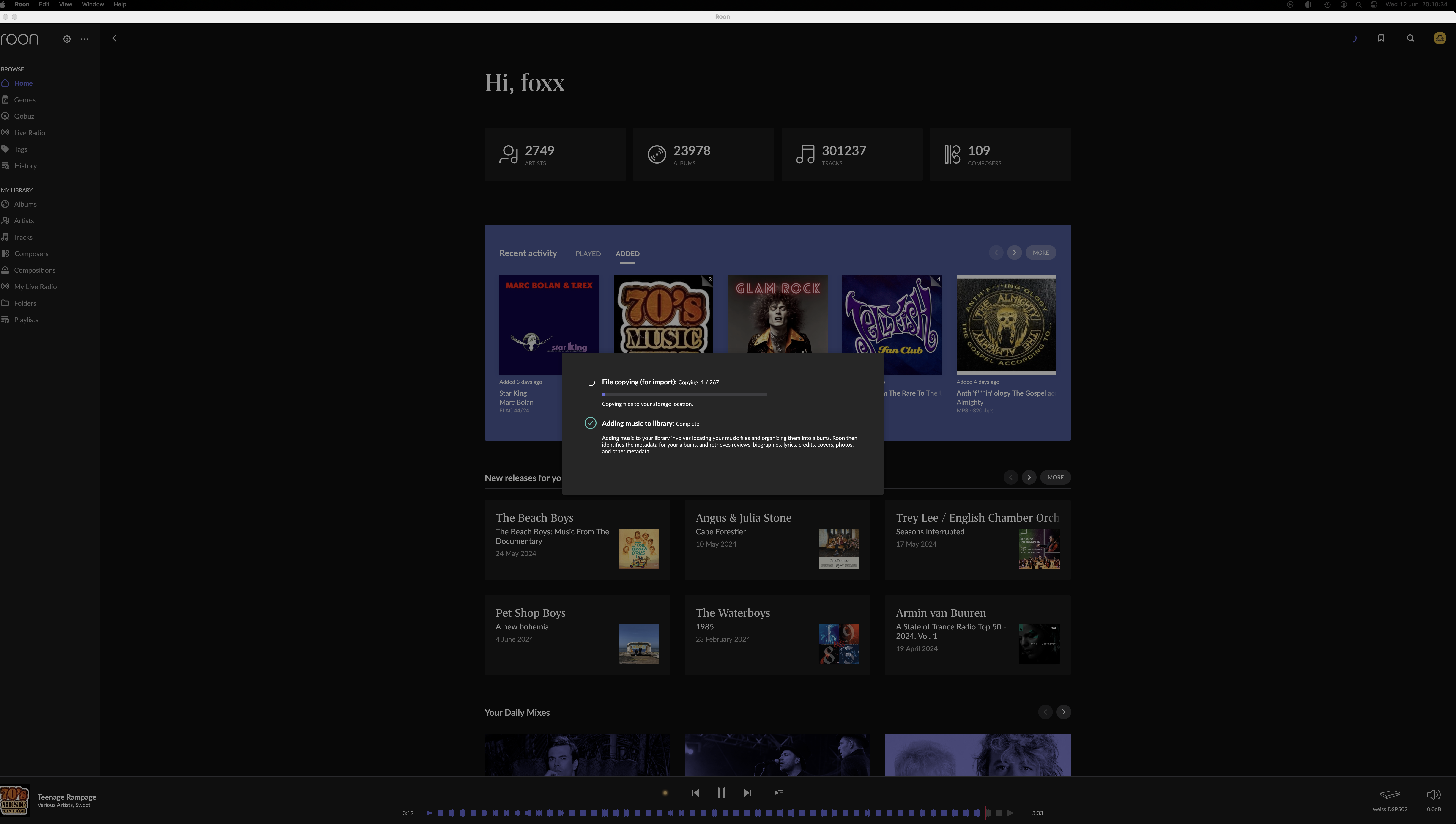Viewport: 1456px width, 824px height.
Task: Advance Your Daily Mixes with right arrow
Action: [x=1063, y=712]
